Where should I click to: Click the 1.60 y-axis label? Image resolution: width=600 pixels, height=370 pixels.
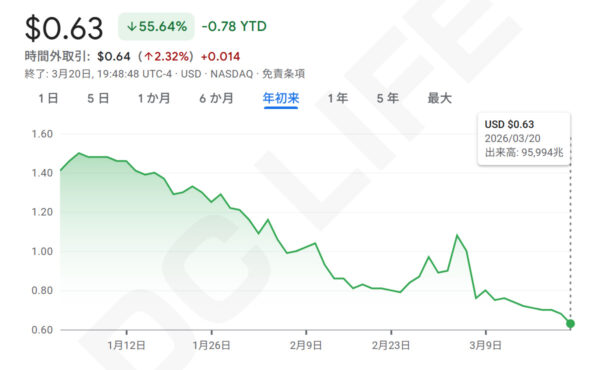42,134
